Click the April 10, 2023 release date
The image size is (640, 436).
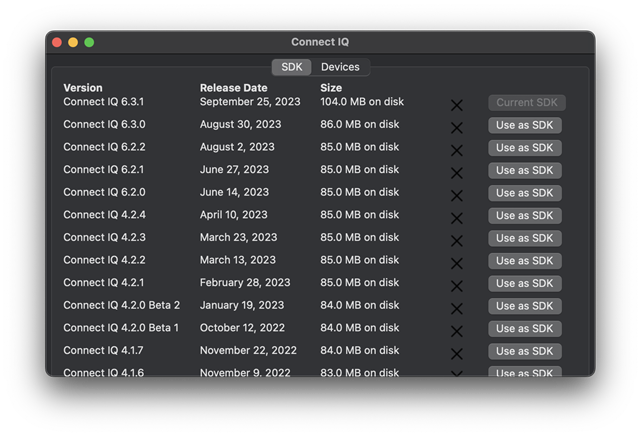(233, 215)
